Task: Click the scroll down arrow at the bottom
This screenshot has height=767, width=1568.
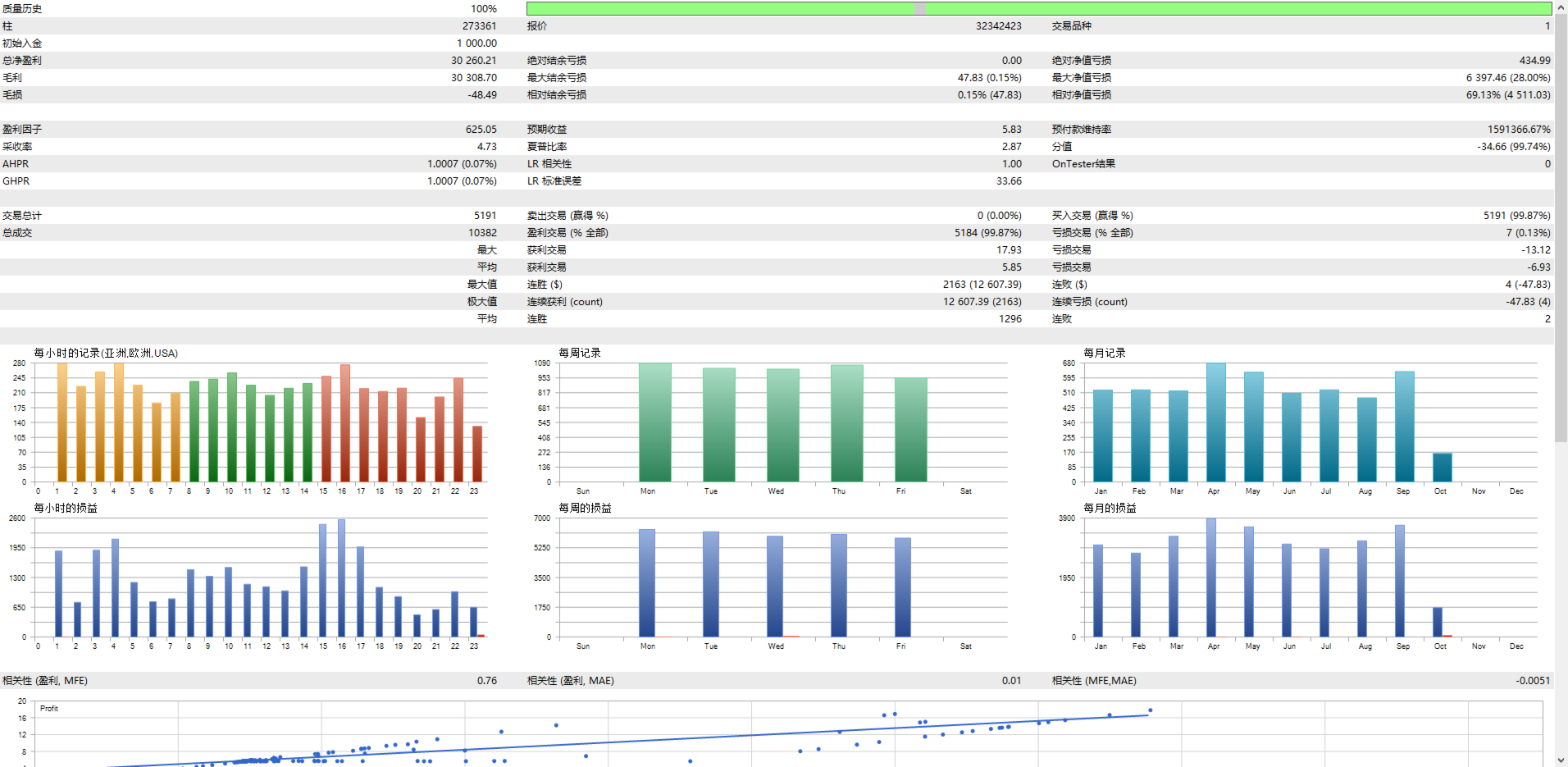Action: [x=1561, y=760]
